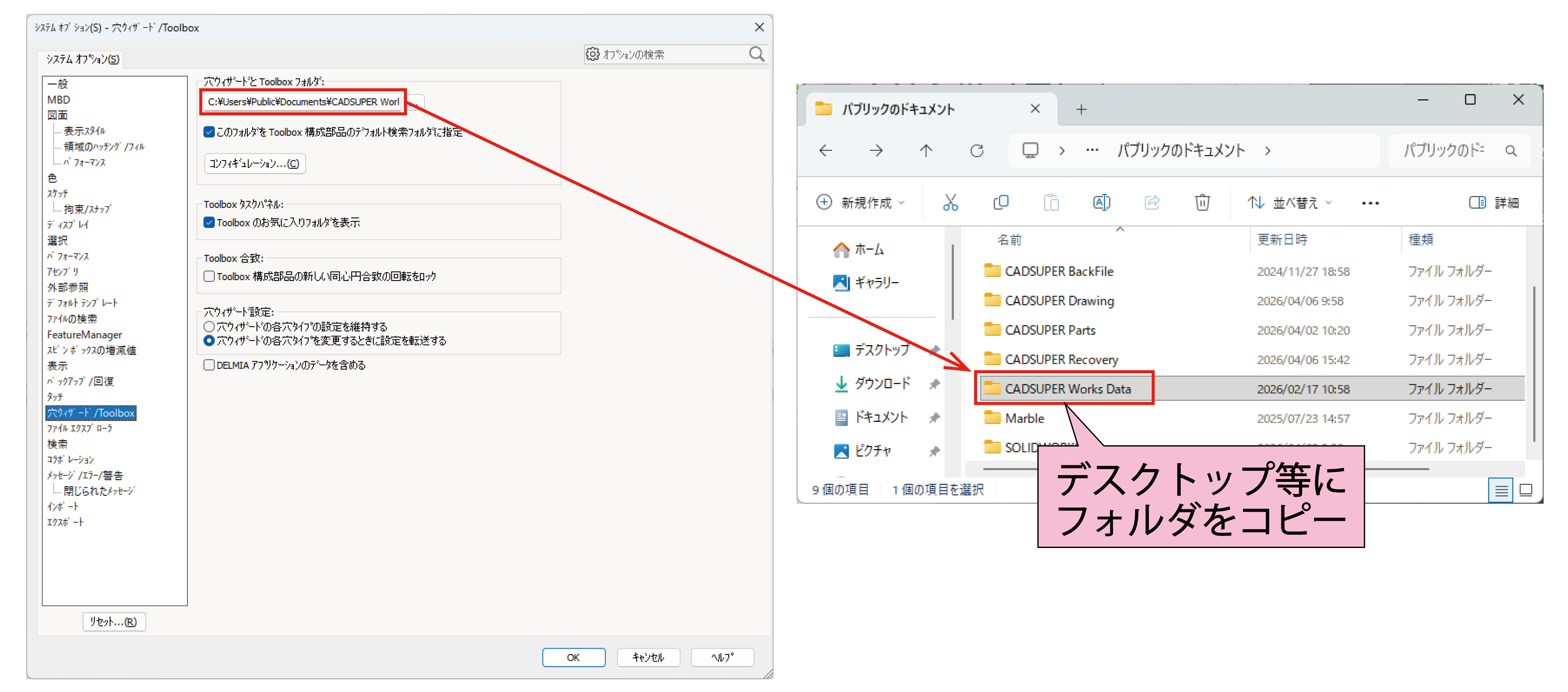Select 穴ウィザード/Toolbox in the options tree

[91, 413]
